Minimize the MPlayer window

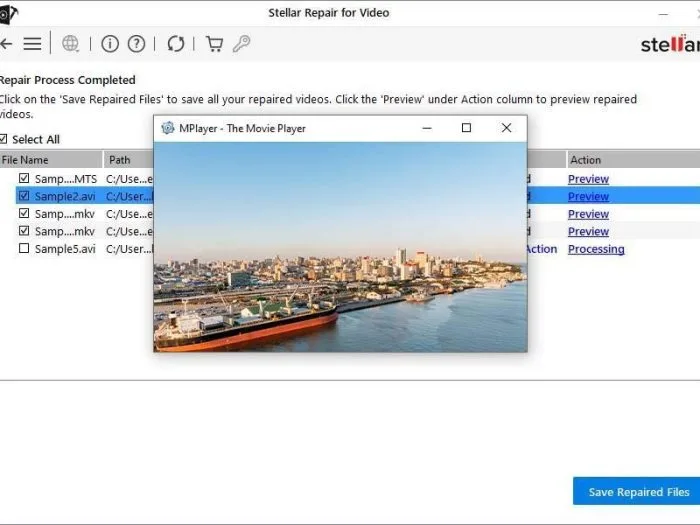pos(427,128)
